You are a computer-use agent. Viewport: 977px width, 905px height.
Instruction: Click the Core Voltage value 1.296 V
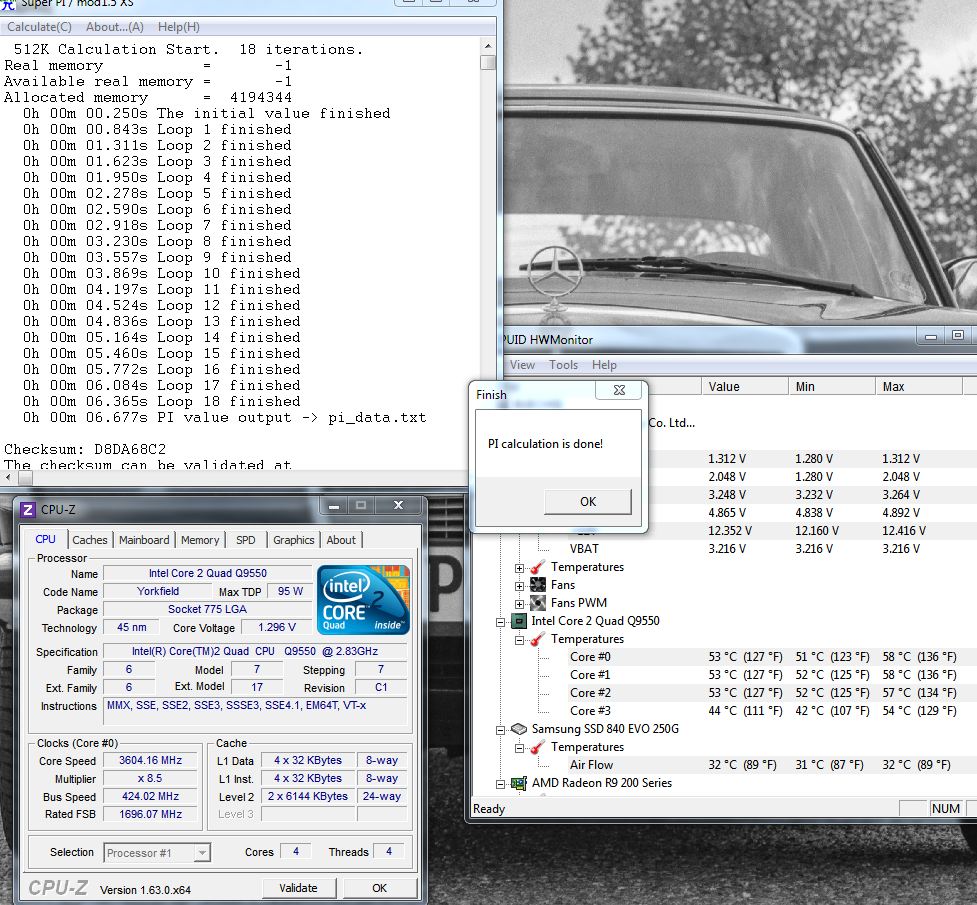[277, 627]
